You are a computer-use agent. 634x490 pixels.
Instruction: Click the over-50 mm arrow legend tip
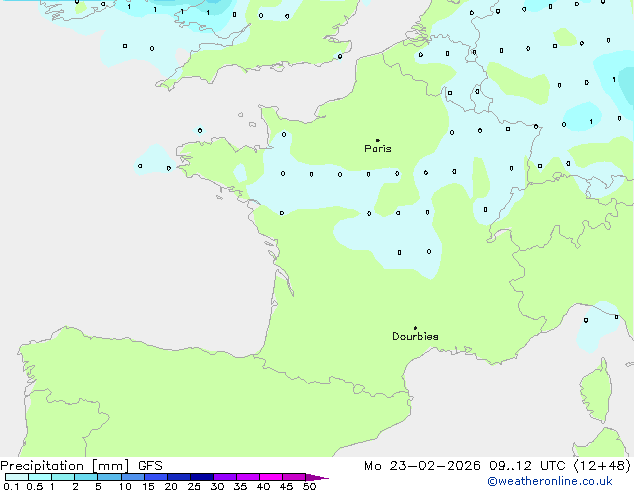tap(317, 477)
